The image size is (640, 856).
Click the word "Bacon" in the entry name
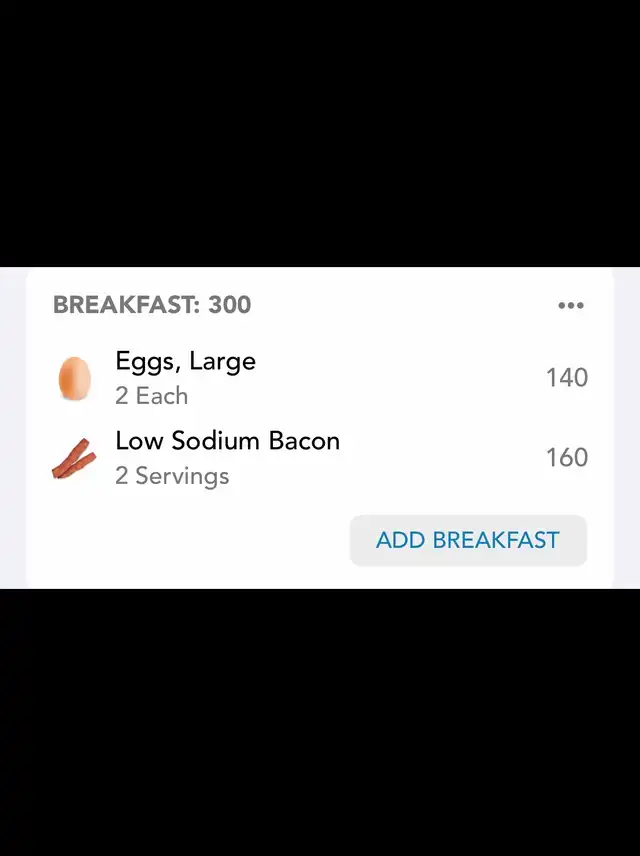click(x=304, y=441)
